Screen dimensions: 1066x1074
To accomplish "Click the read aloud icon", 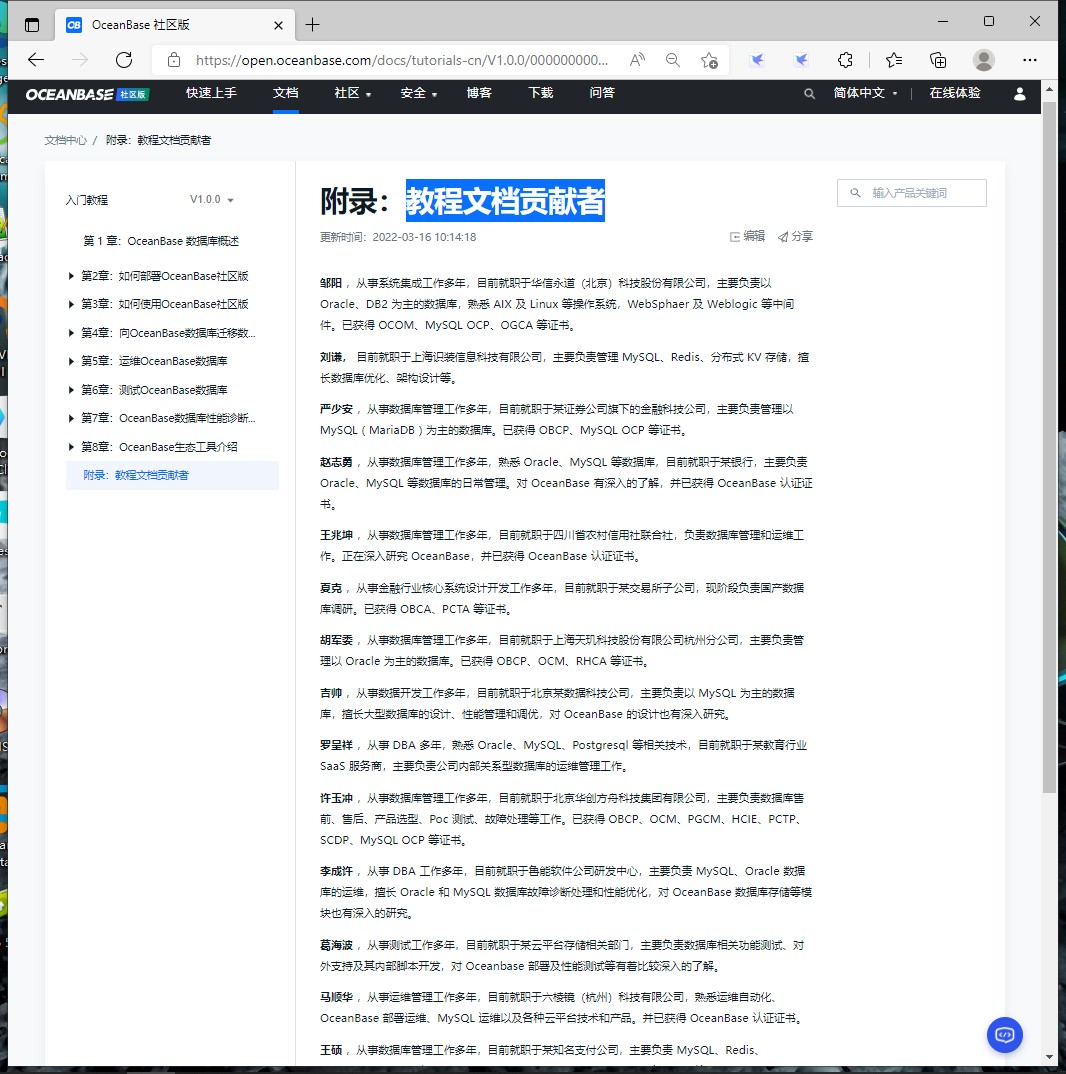I will tap(637, 60).
